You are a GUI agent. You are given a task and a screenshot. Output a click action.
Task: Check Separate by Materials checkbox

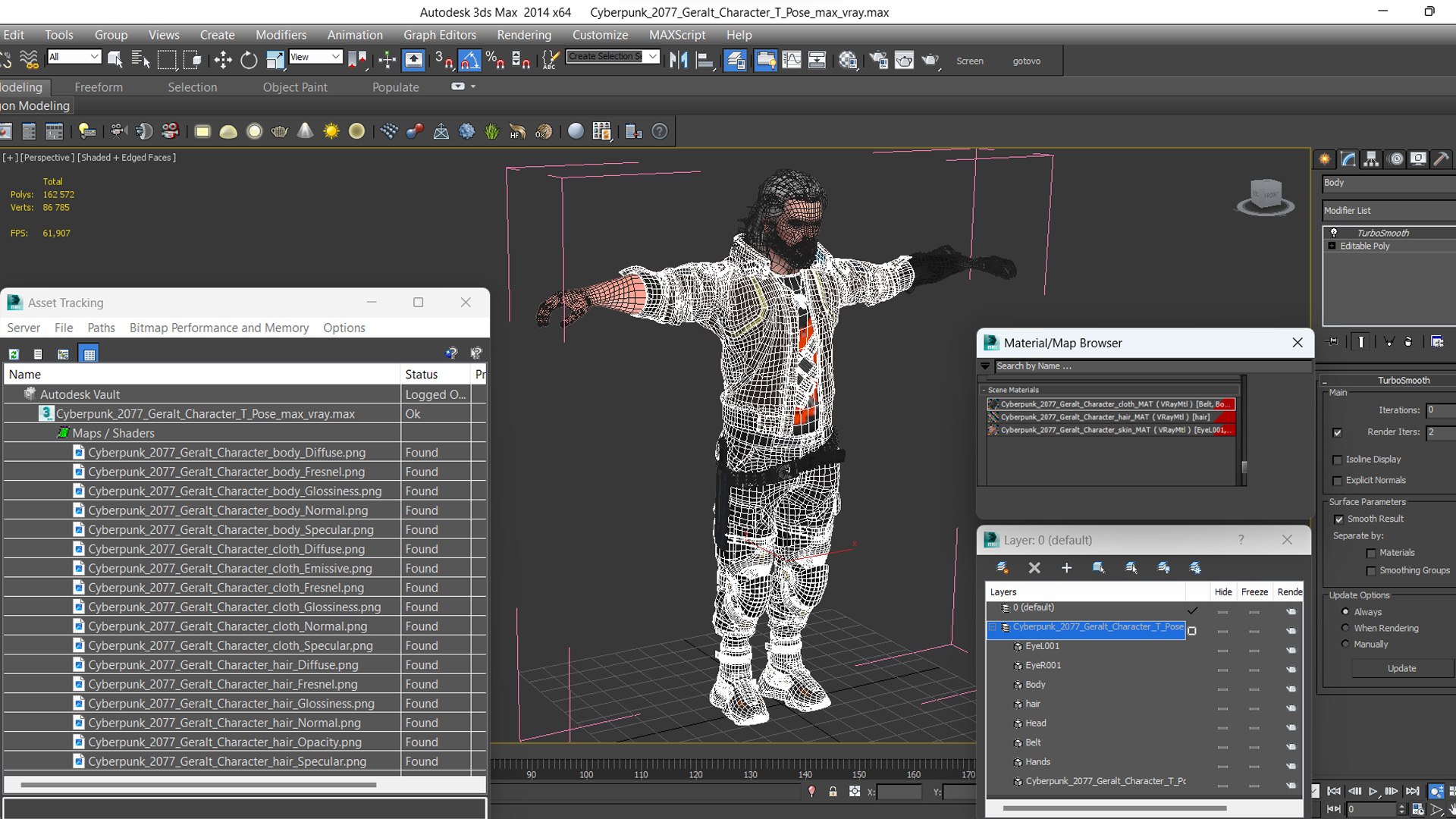pos(1370,554)
